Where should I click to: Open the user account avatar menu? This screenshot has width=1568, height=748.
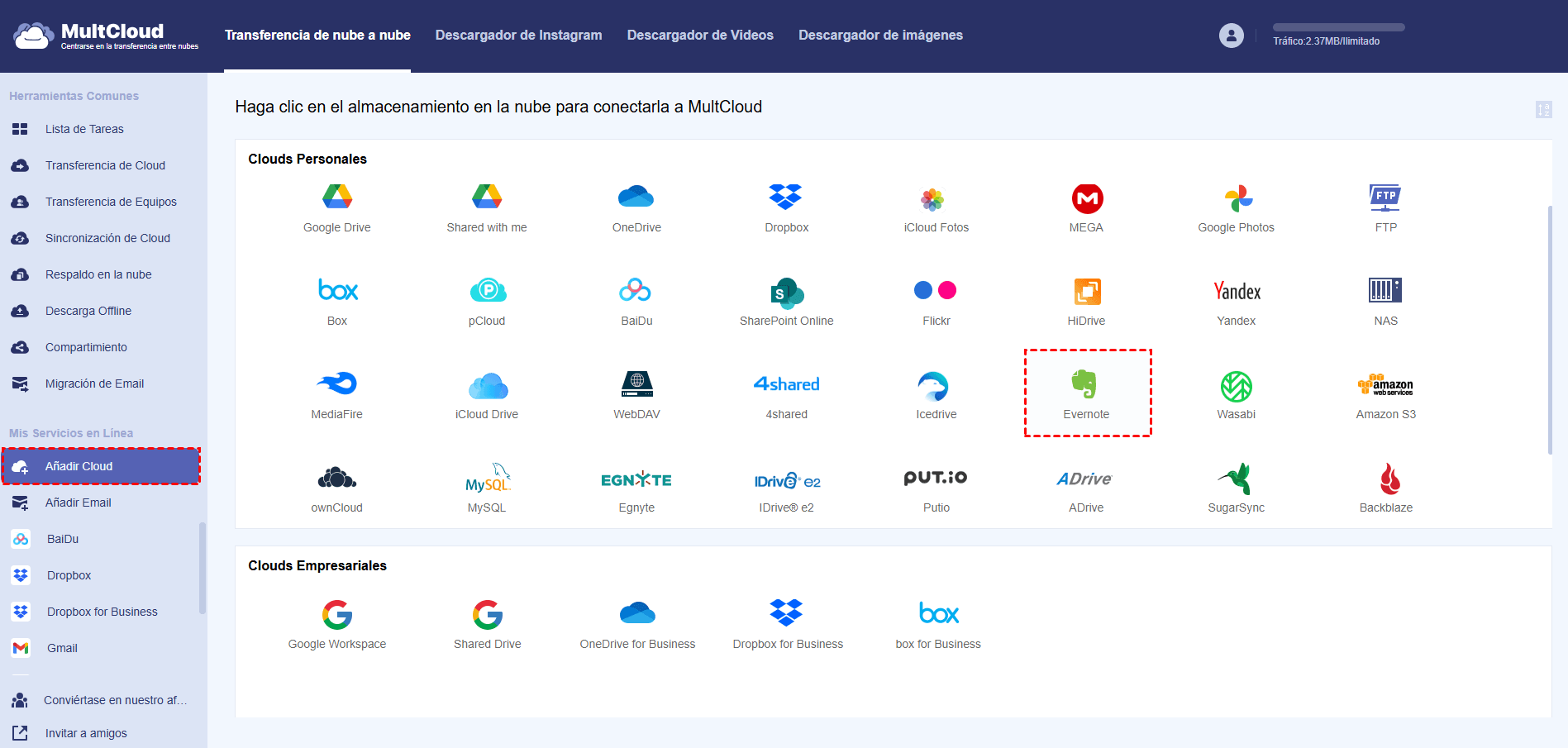click(x=1231, y=36)
